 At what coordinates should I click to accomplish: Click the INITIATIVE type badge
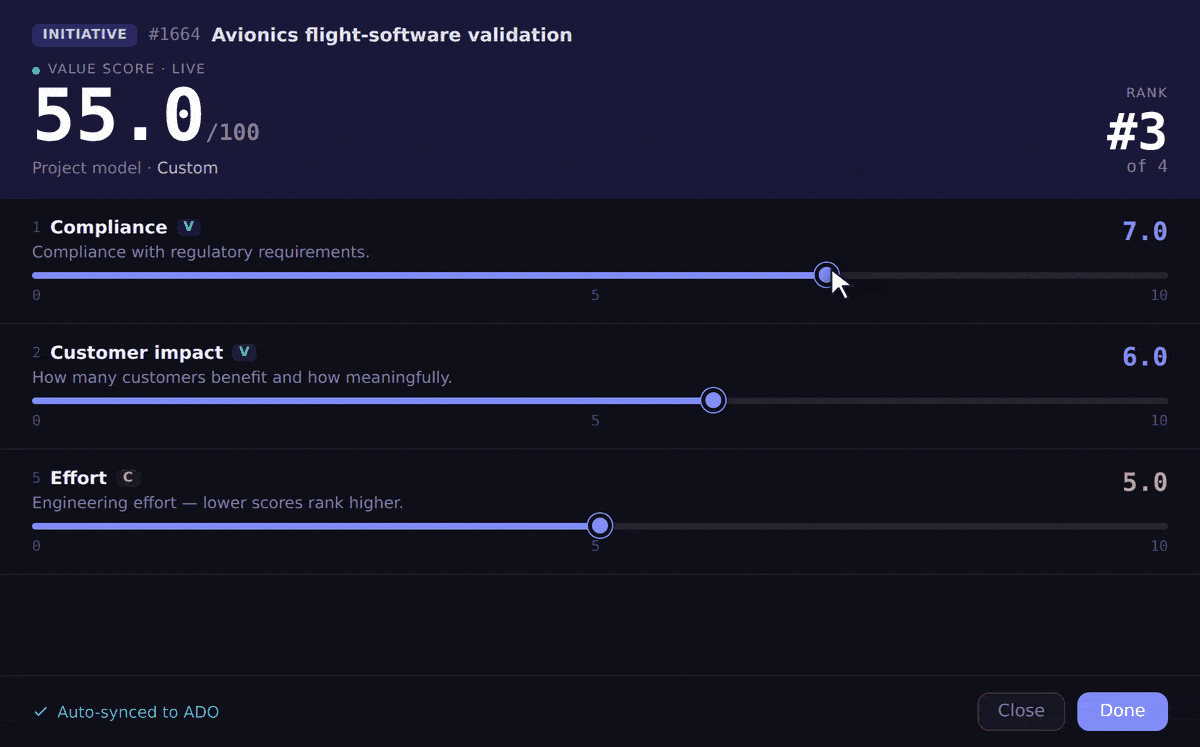pyautogui.click(x=85, y=35)
